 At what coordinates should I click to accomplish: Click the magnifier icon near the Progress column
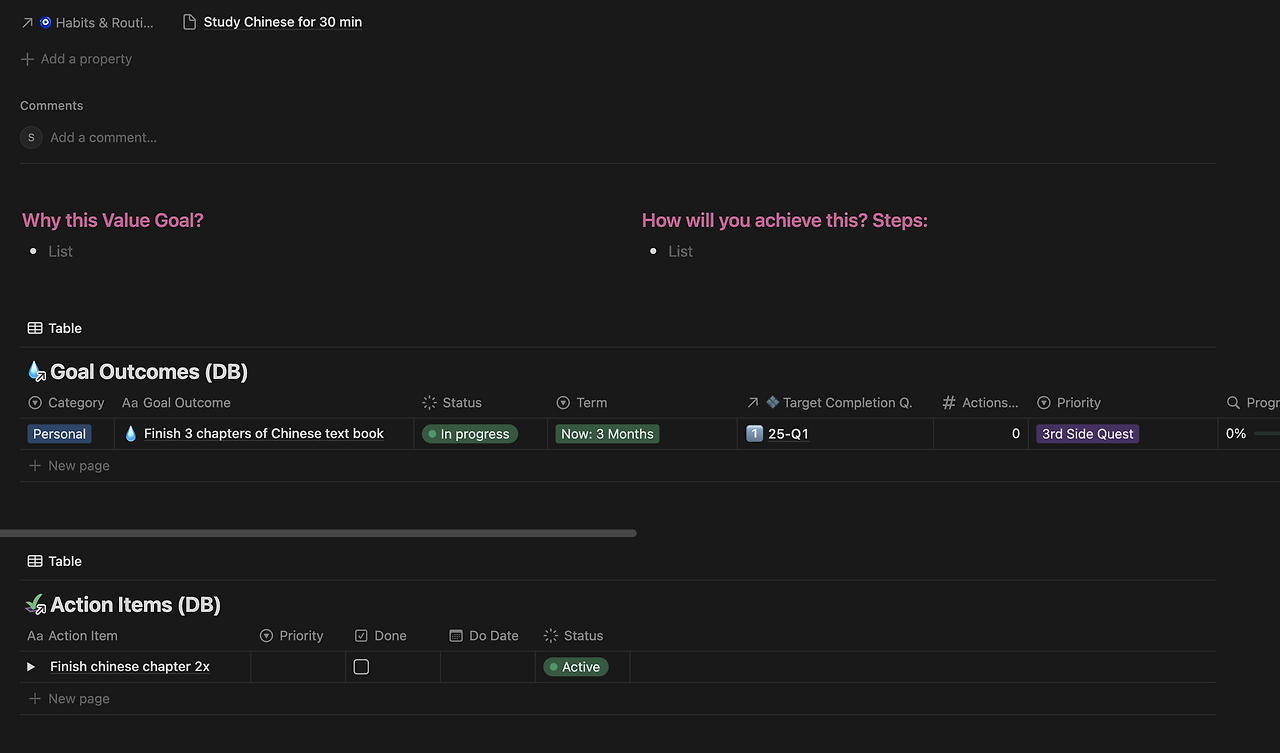tap(1233, 402)
